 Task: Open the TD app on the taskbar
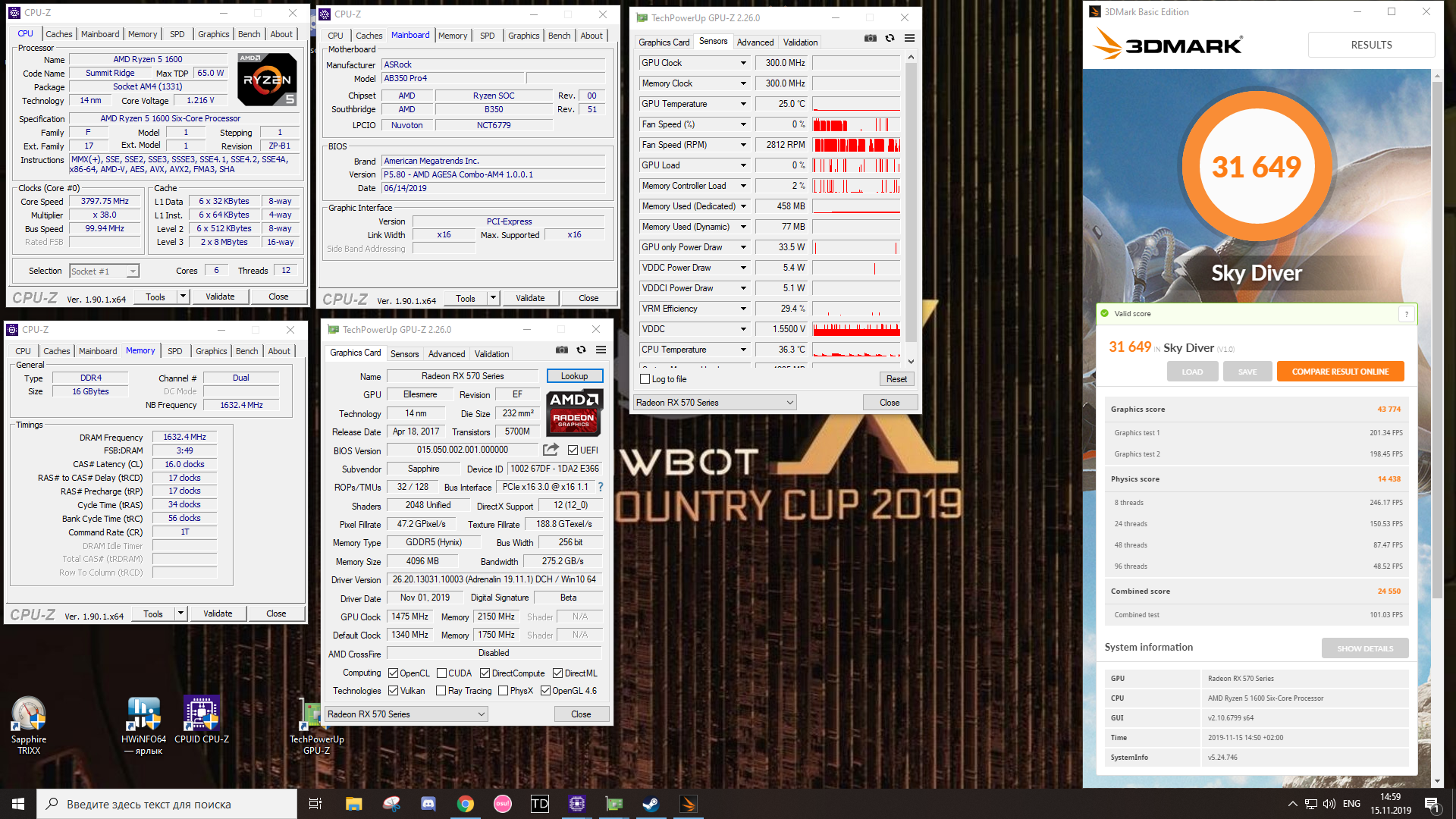[x=540, y=804]
